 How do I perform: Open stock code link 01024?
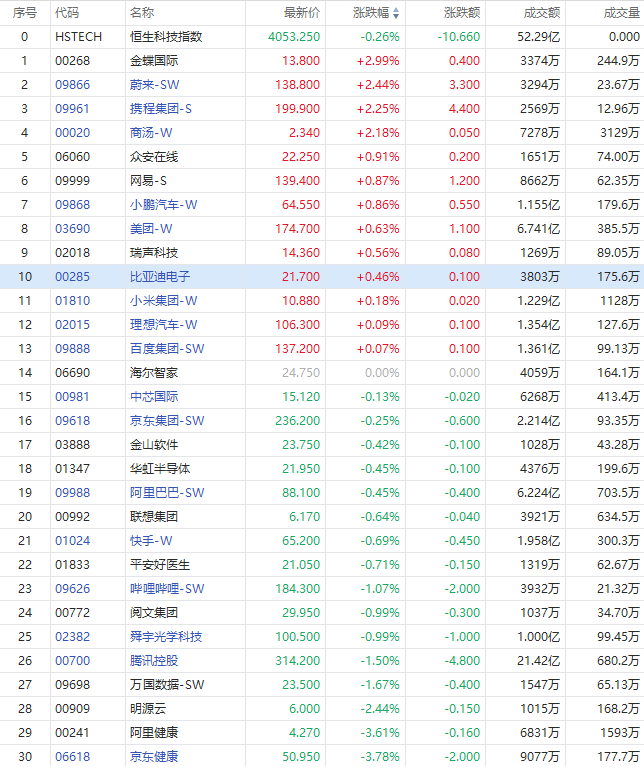[x=72, y=541]
